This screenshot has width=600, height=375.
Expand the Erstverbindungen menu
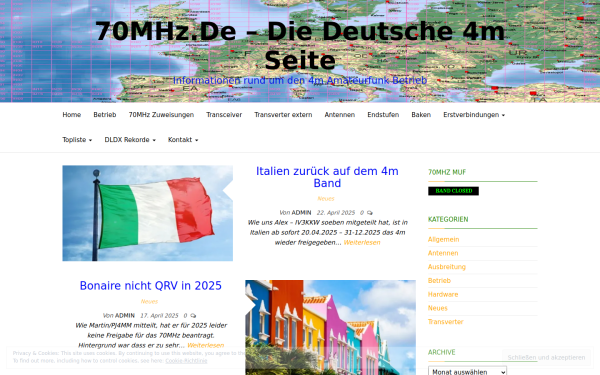[x=474, y=115]
